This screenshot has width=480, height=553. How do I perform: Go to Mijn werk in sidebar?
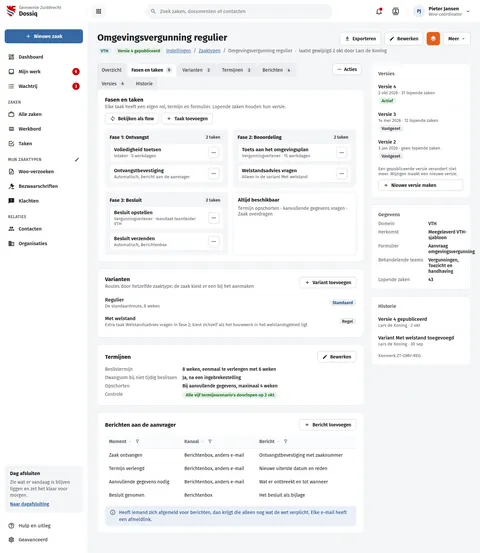click(44, 72)
